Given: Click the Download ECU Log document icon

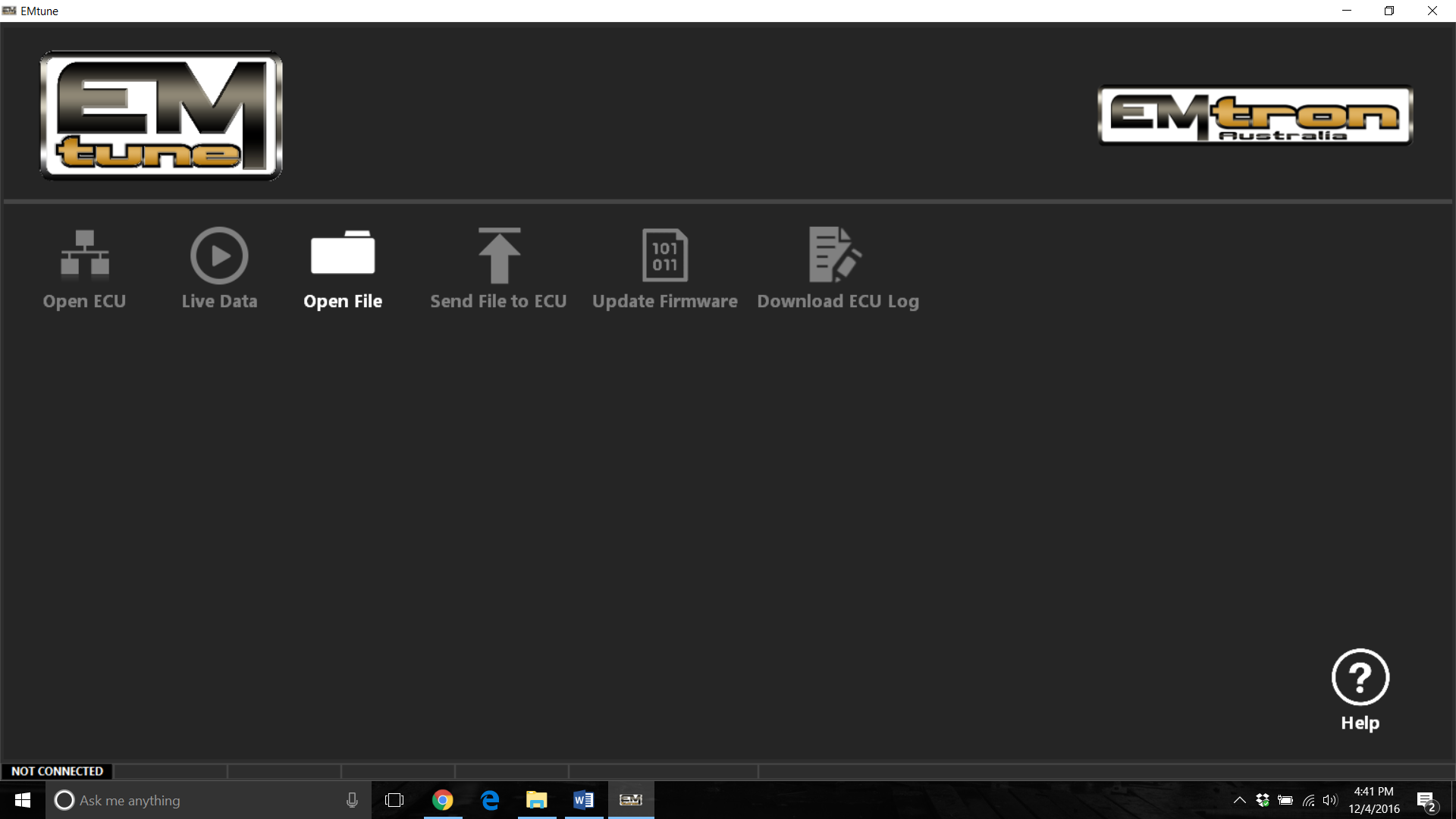Looking at the screenshot, I should coord(835,255).
